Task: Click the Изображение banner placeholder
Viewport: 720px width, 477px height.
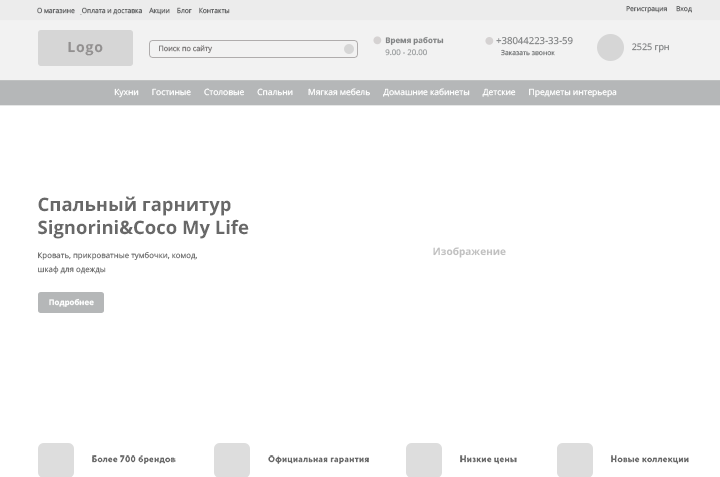Action: [x=469, y=252]
